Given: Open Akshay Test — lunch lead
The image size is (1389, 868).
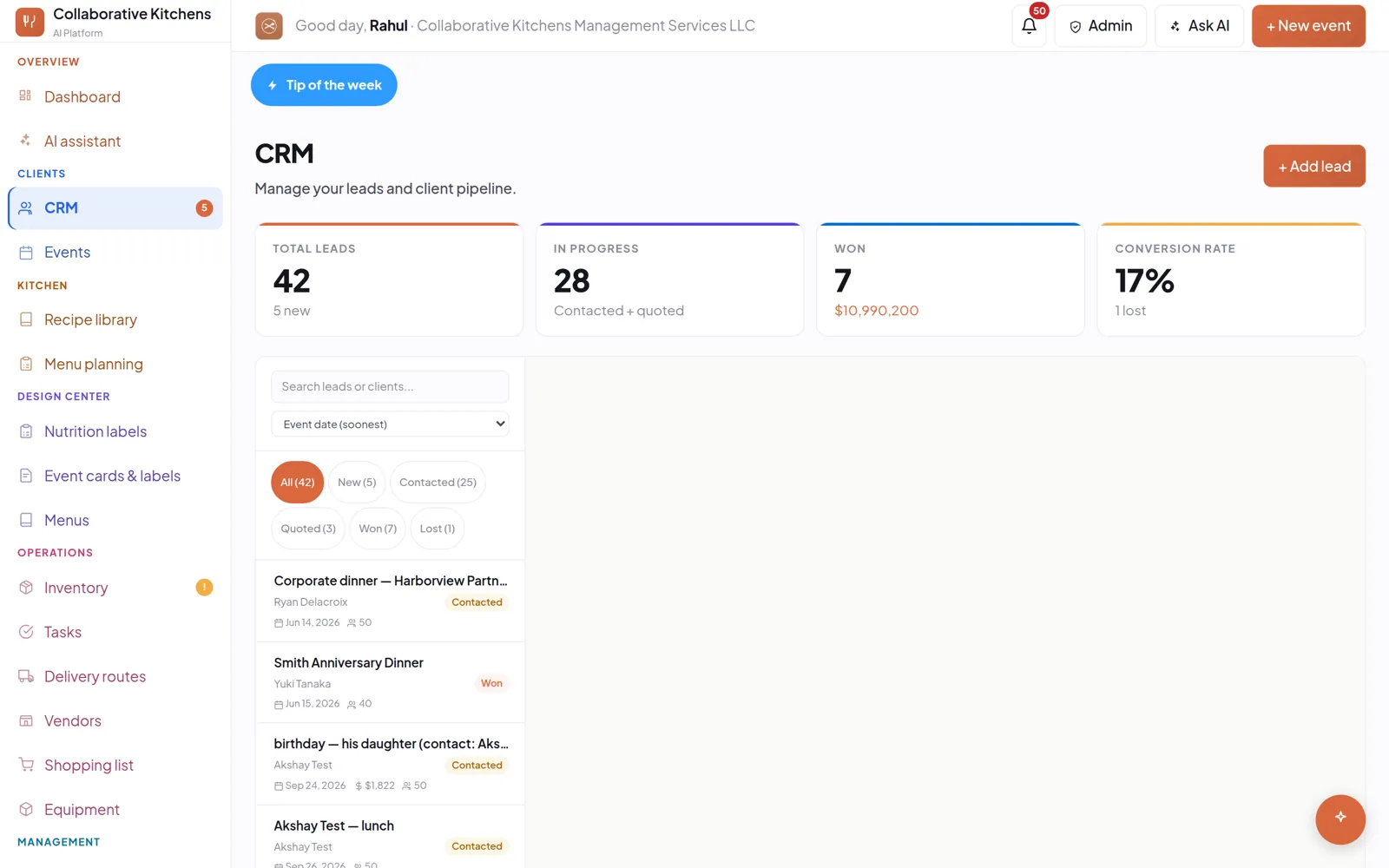Looking at the screenshot, I should pyautogui.click(x=390, y=838).
